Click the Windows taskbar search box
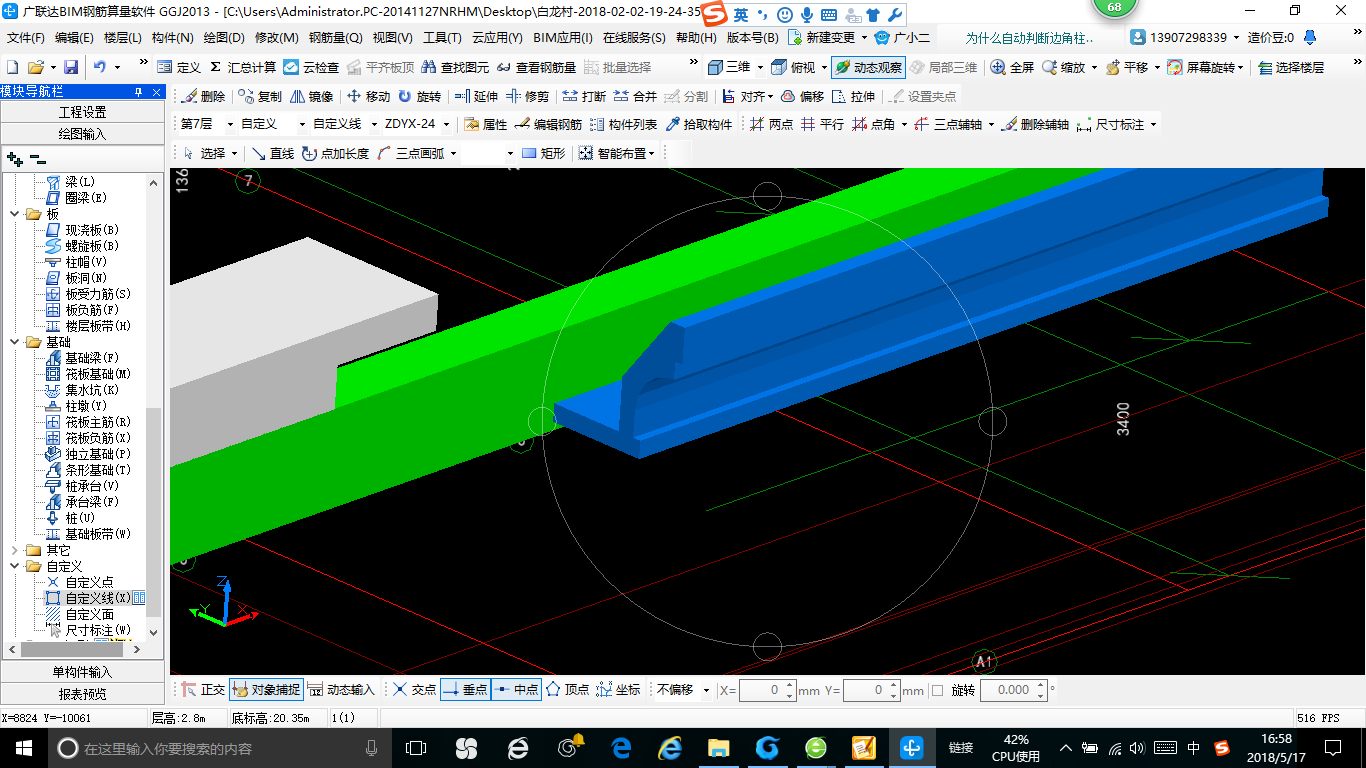Image resolution: width=1366 pixels, height=768 pixels. (220, 748)
